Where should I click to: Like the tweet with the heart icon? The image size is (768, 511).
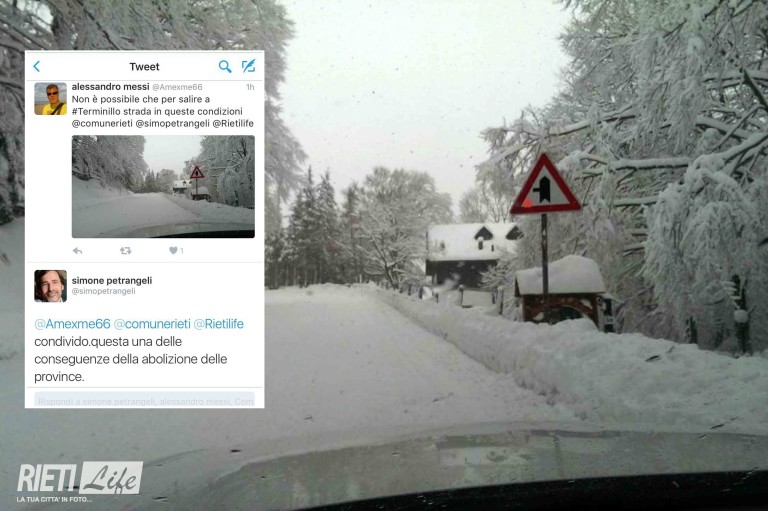click(173, 250)
